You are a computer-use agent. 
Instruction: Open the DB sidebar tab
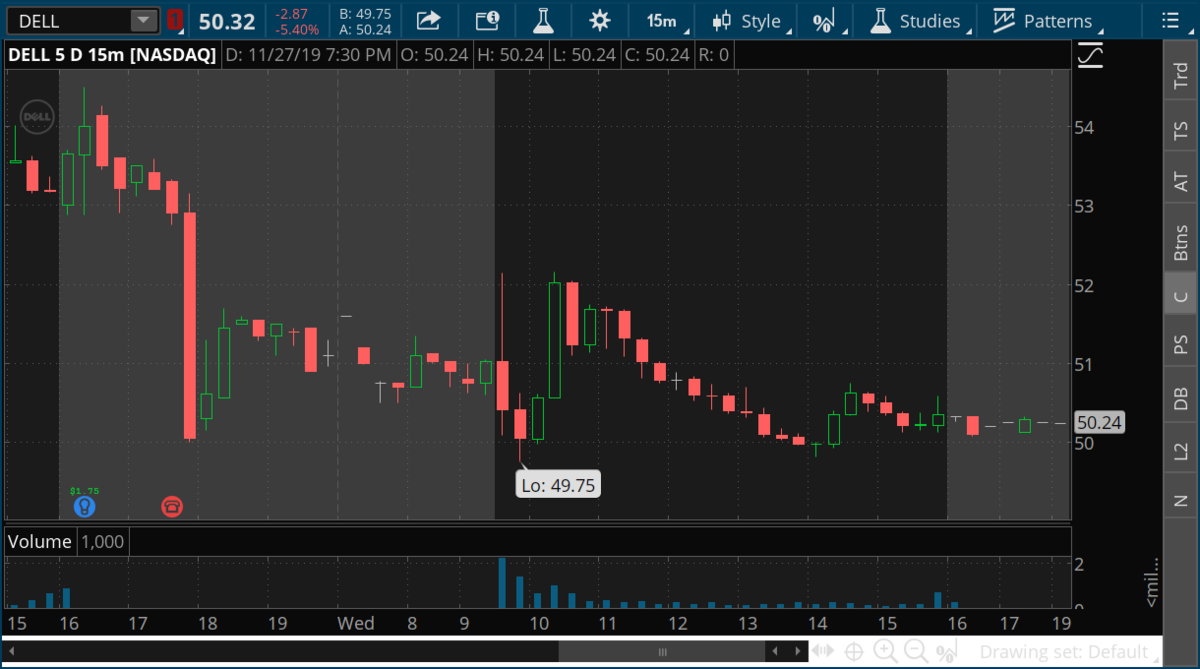click(x=1181, y=397)
